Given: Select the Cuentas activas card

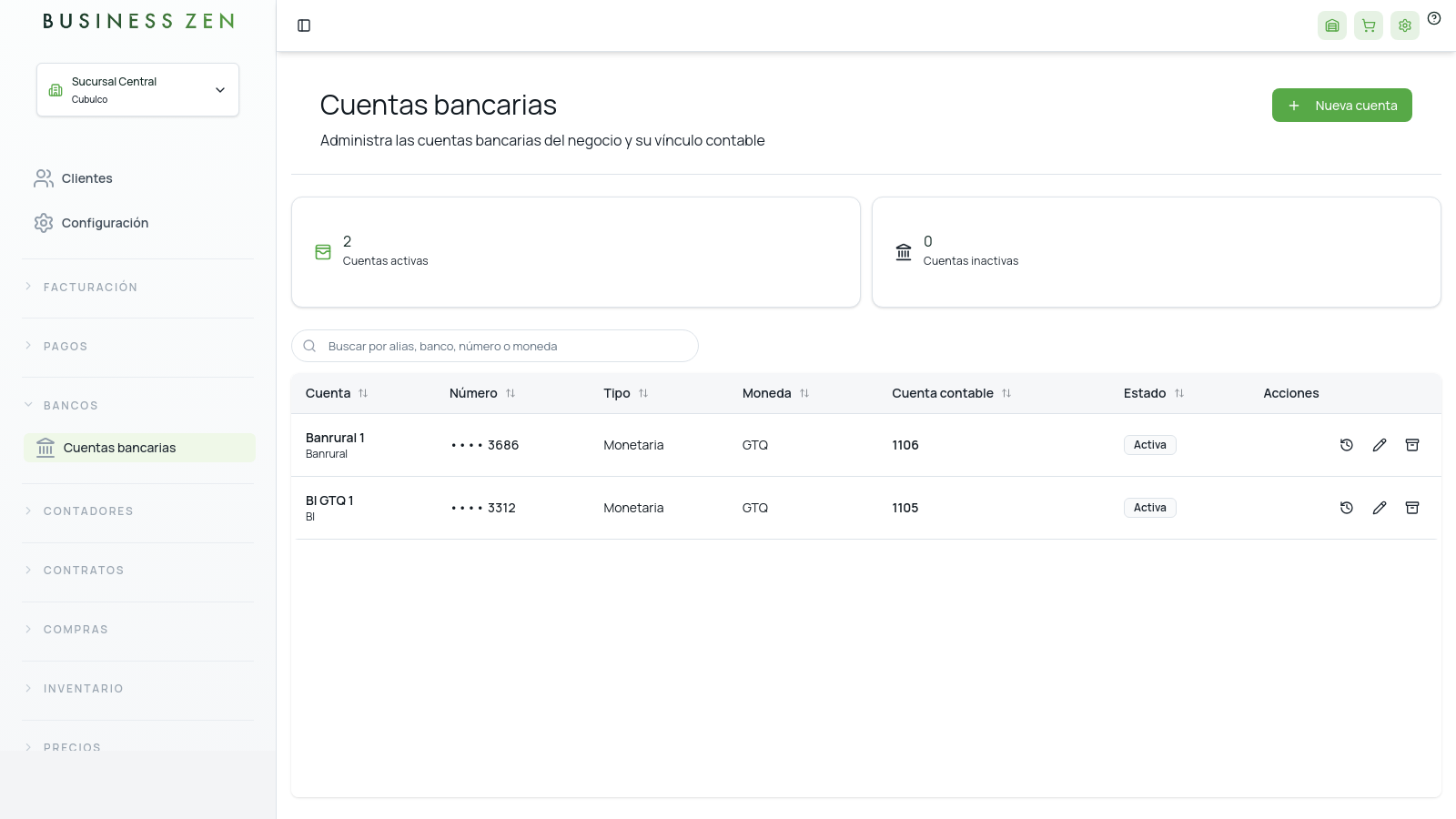Looking at the screenshot, I should click(x=576, y=252).
